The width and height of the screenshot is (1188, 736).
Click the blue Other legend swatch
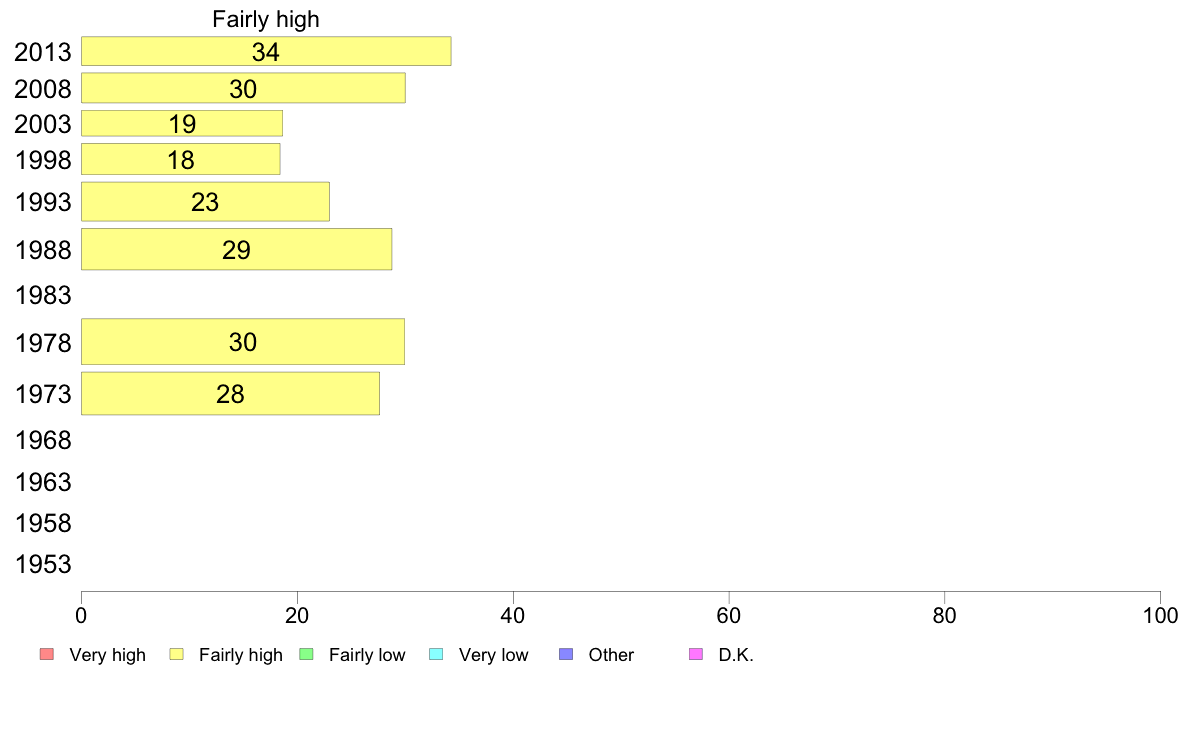[x=566, y=654]
